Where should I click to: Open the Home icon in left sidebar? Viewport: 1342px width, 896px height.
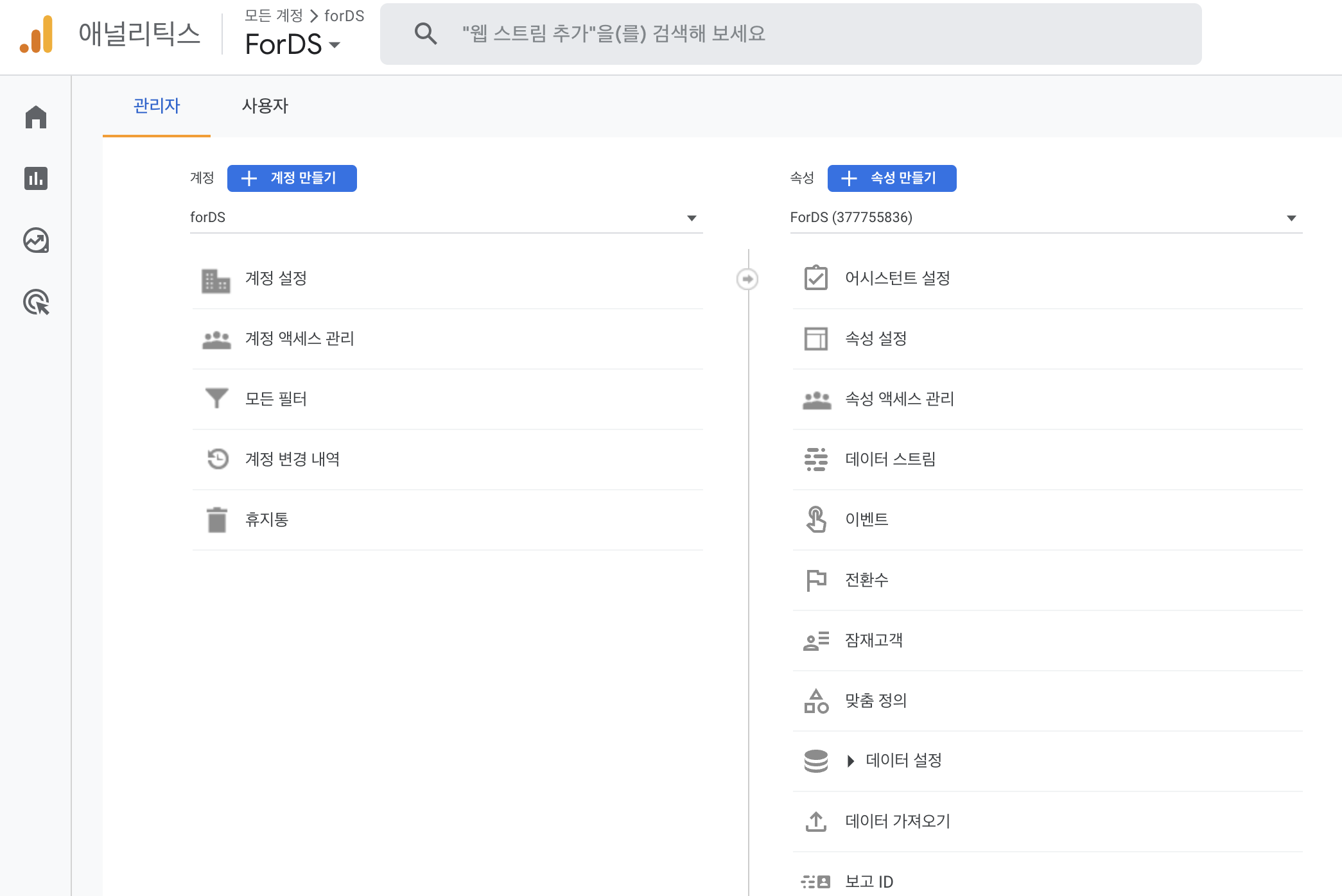(36, 117)
